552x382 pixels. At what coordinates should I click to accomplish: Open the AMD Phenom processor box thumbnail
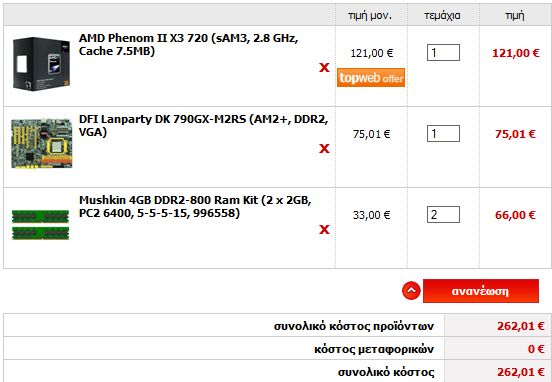[41, 64]
